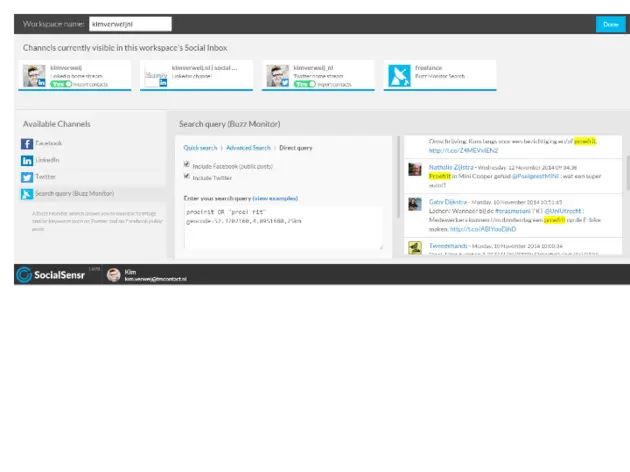Click the Tweedehands avatar thumbnail
The image size is (630, 472).
[415, 247]
